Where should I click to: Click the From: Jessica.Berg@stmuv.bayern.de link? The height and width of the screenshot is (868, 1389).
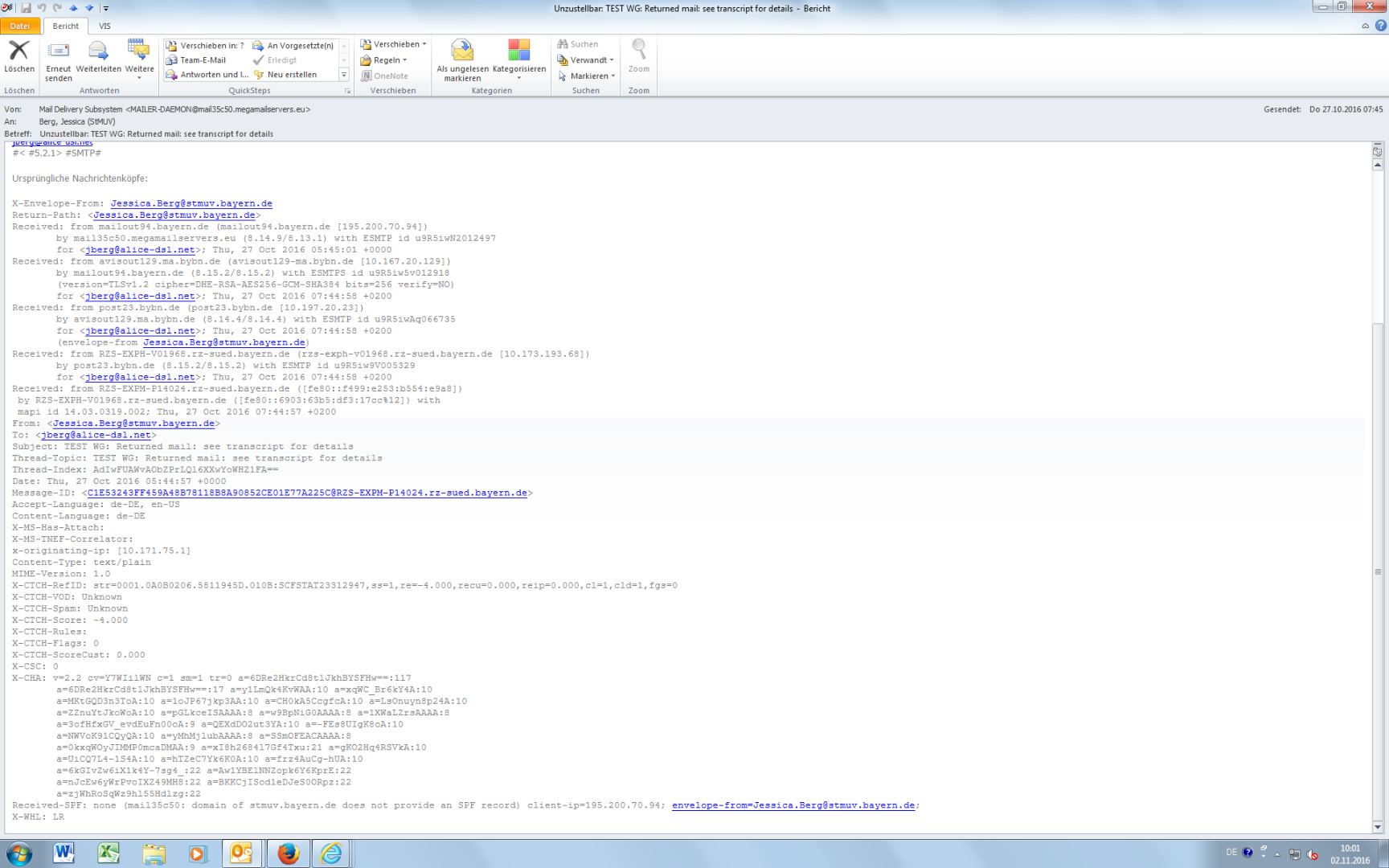click(133, 423)
